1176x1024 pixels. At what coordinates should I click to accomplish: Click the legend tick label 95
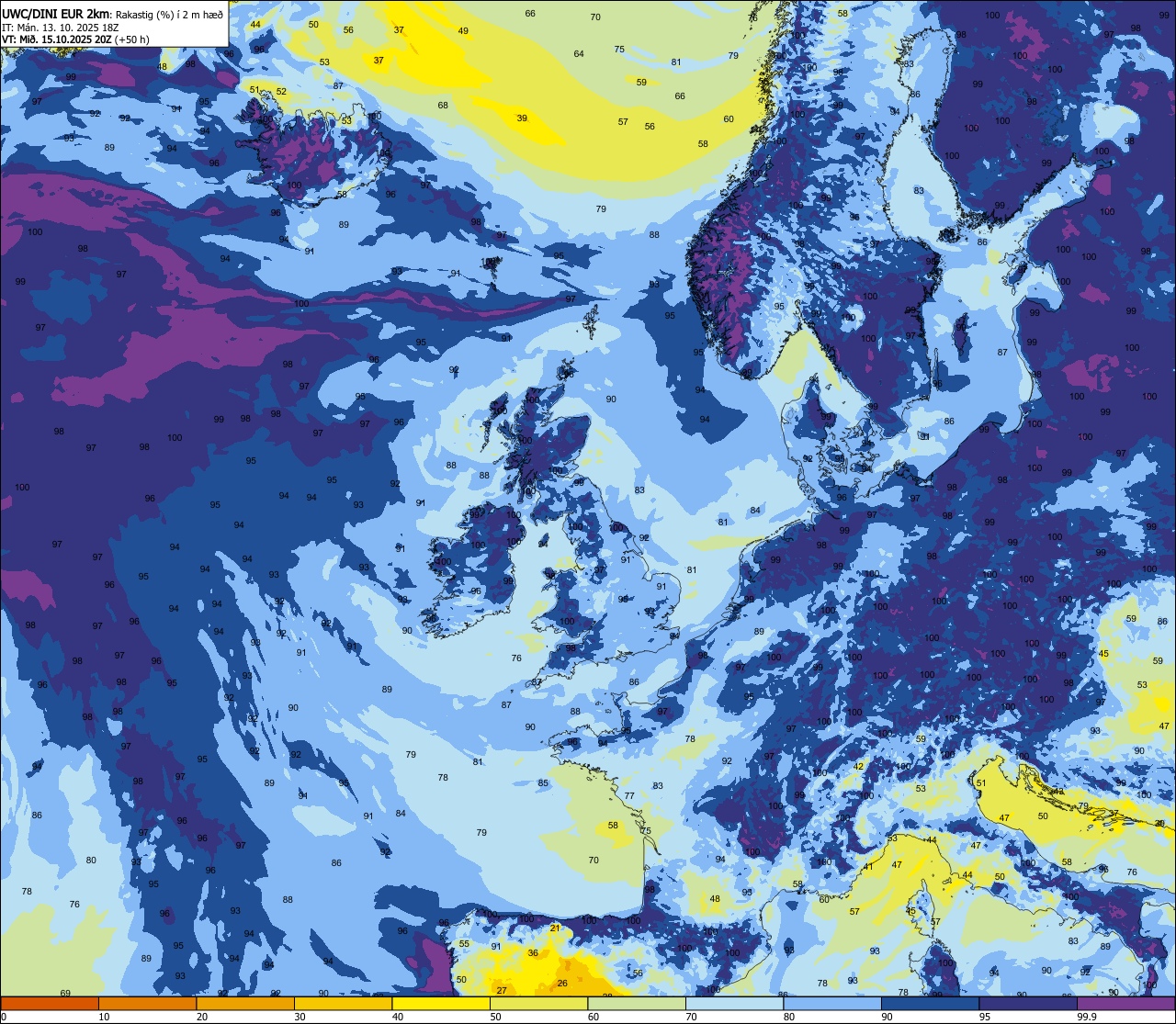point(985,1017)
